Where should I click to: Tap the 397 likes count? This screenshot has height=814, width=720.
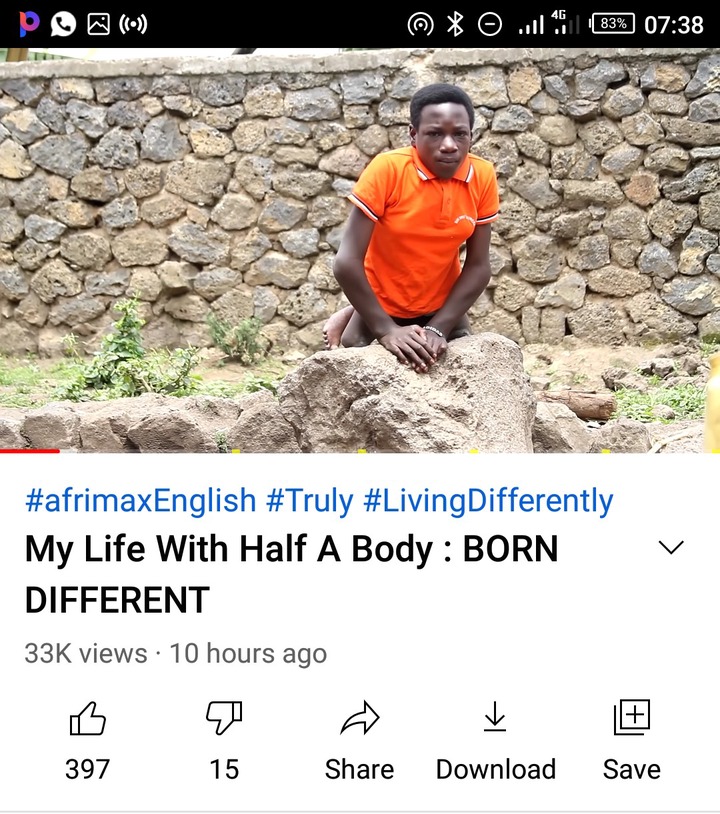(x=87, y=769)
